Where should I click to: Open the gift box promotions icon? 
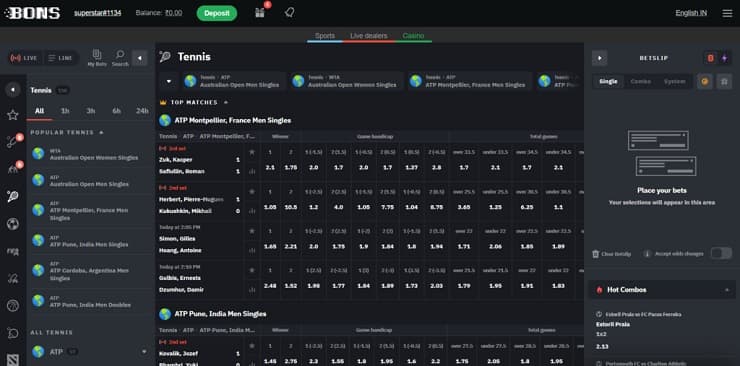coord(260,13)
